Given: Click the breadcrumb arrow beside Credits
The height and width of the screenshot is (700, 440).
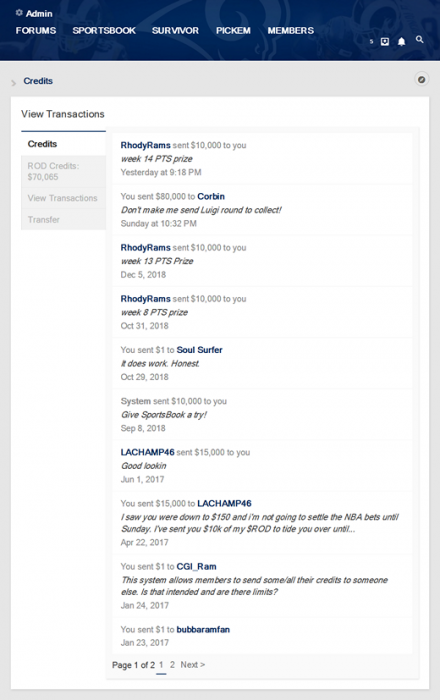Looking at the screenshot, I should tap(13, 83).
